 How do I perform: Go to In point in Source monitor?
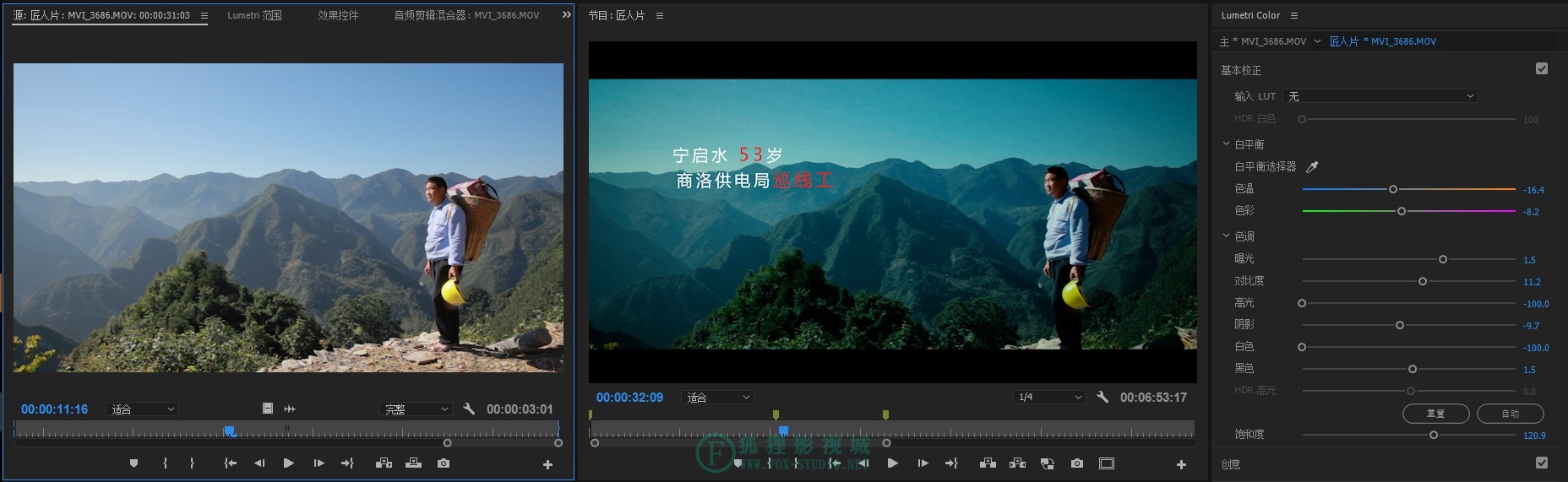tap(230, 463)
